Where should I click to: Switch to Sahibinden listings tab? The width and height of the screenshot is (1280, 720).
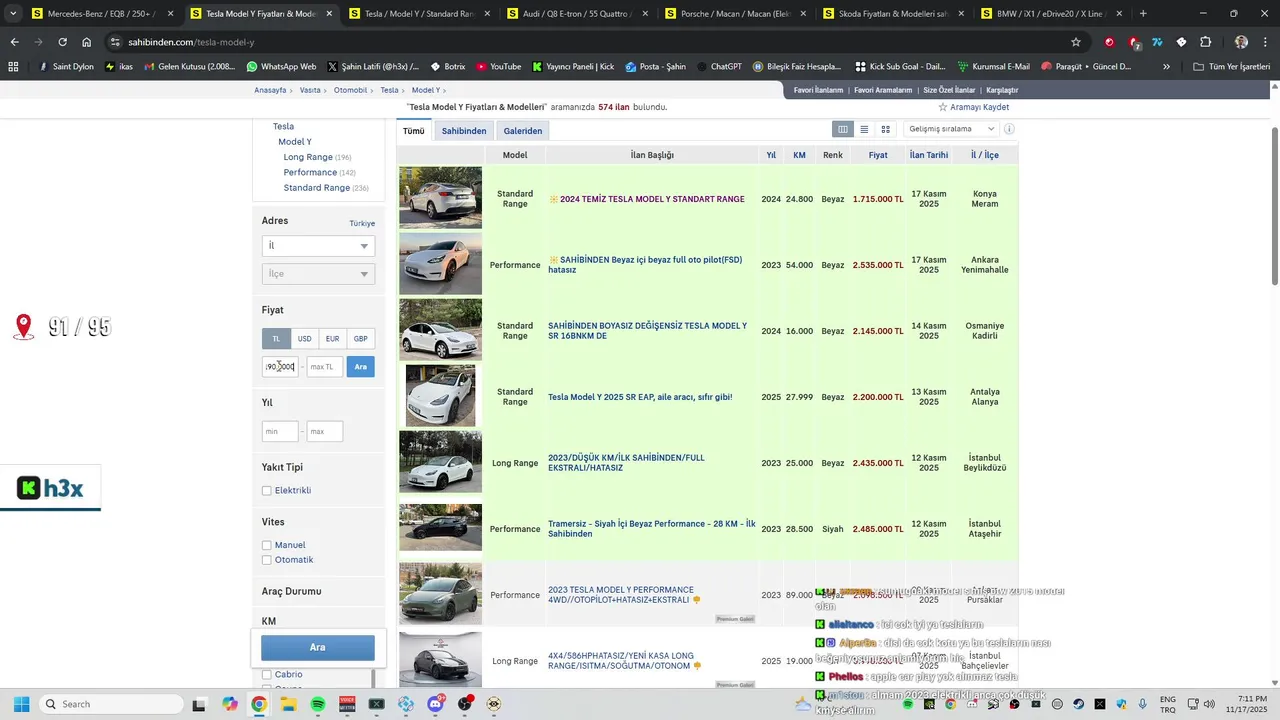[x=464, y=131]
